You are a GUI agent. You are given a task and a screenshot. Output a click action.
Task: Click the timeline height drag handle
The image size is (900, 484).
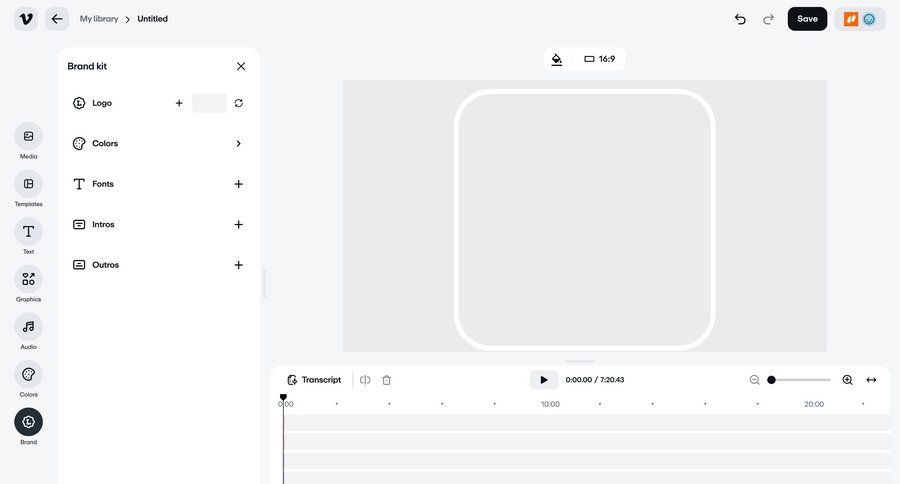580,362
